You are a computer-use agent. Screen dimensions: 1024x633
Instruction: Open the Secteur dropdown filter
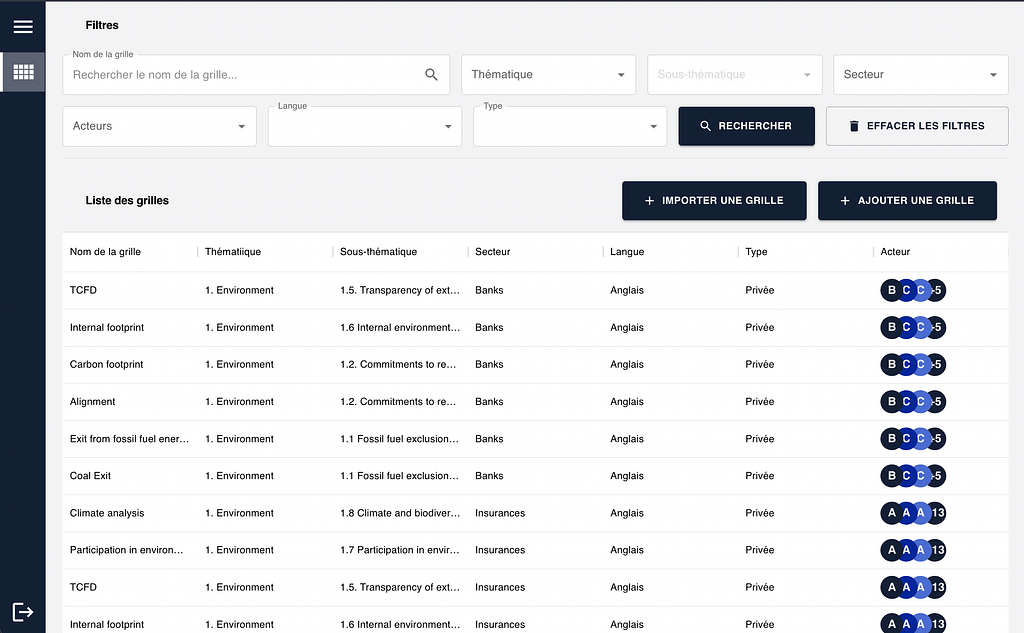click(920, 75)
